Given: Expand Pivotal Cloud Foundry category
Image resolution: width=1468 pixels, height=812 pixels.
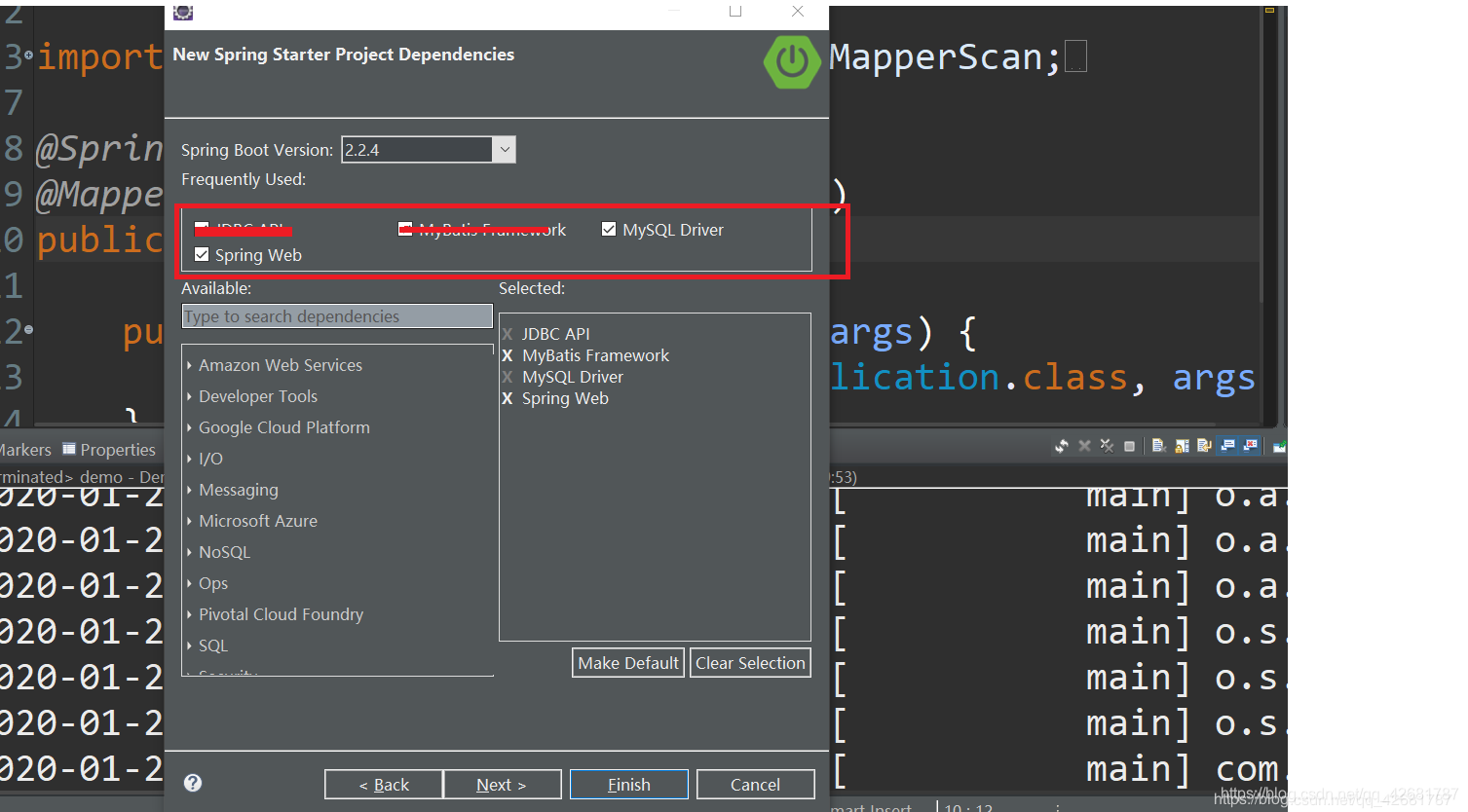Looking at the screenshot, I should coord(189,614).
